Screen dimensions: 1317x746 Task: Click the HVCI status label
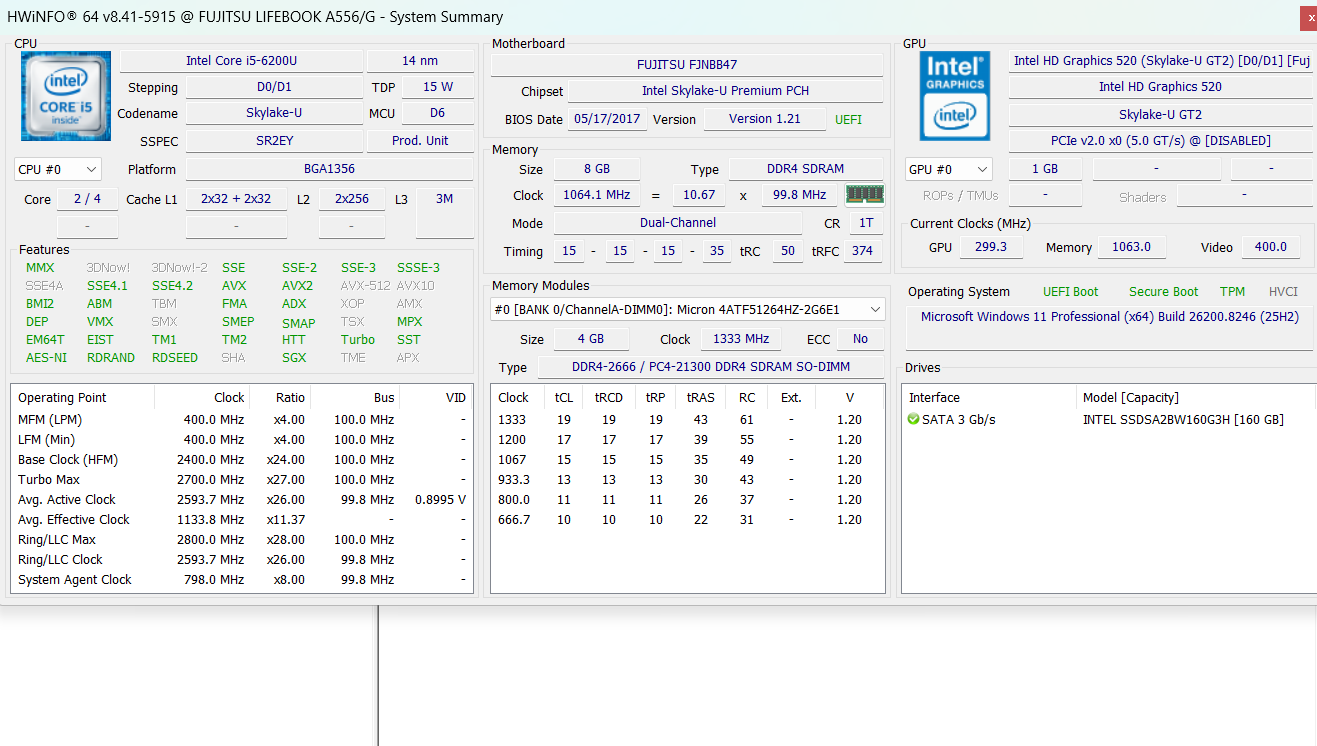coord(1283,292)
